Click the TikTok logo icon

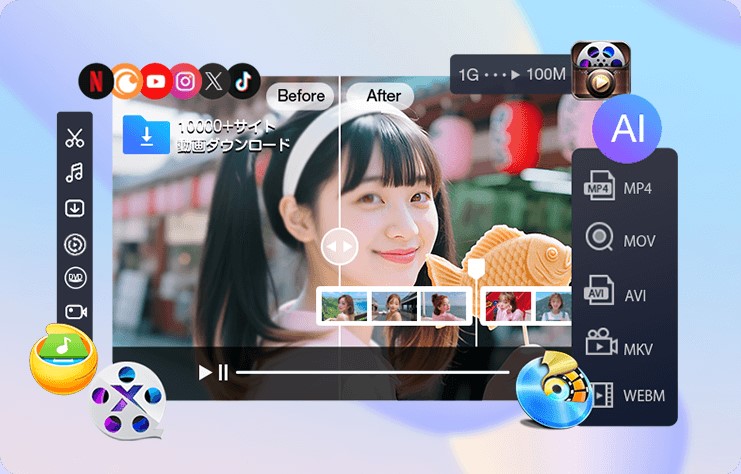pyautogui.click(x=244, y=81)
